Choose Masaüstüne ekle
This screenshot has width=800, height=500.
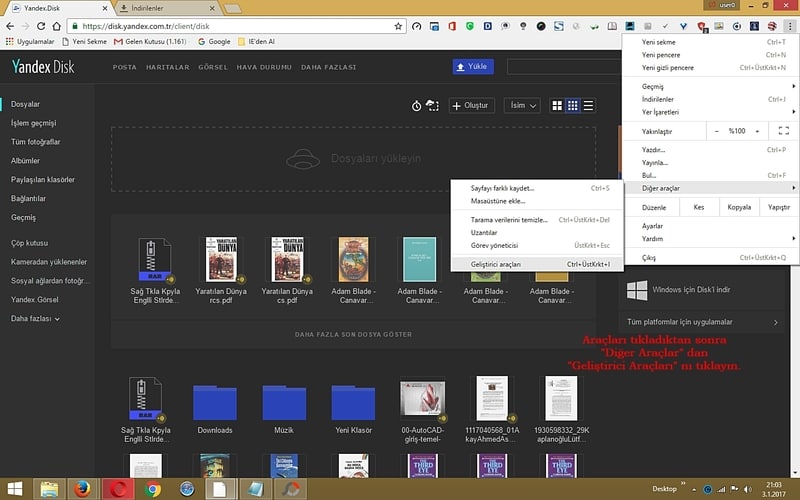pyautogui.click(x=537, y=201)
